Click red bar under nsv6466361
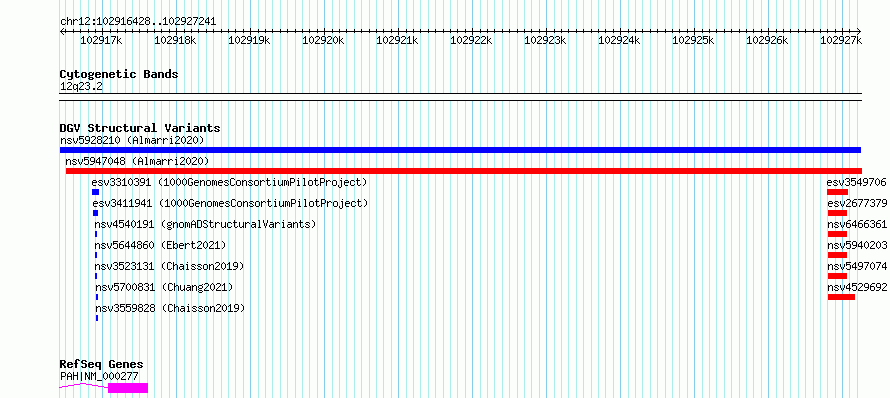The width and height of the screenshot is (890, 398). point(837,234)
